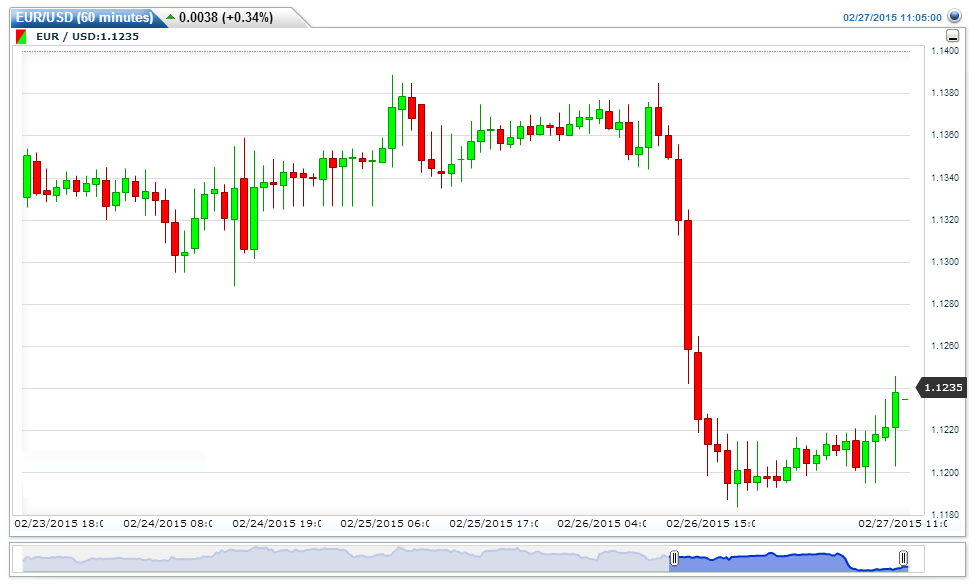Click the latest green candle near 1.1235
This screenshot has width=976, height=585.
click(896, 410)
